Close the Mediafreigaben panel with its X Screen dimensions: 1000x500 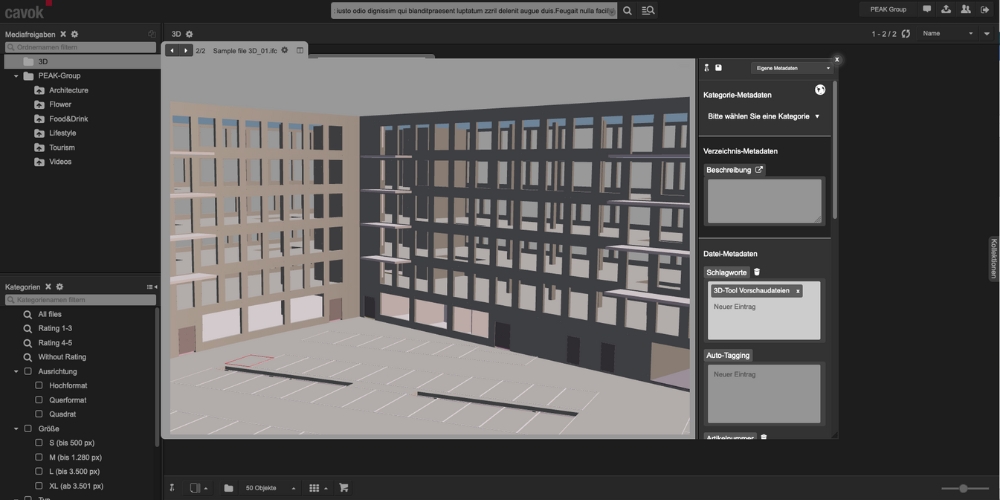[63, 34]
